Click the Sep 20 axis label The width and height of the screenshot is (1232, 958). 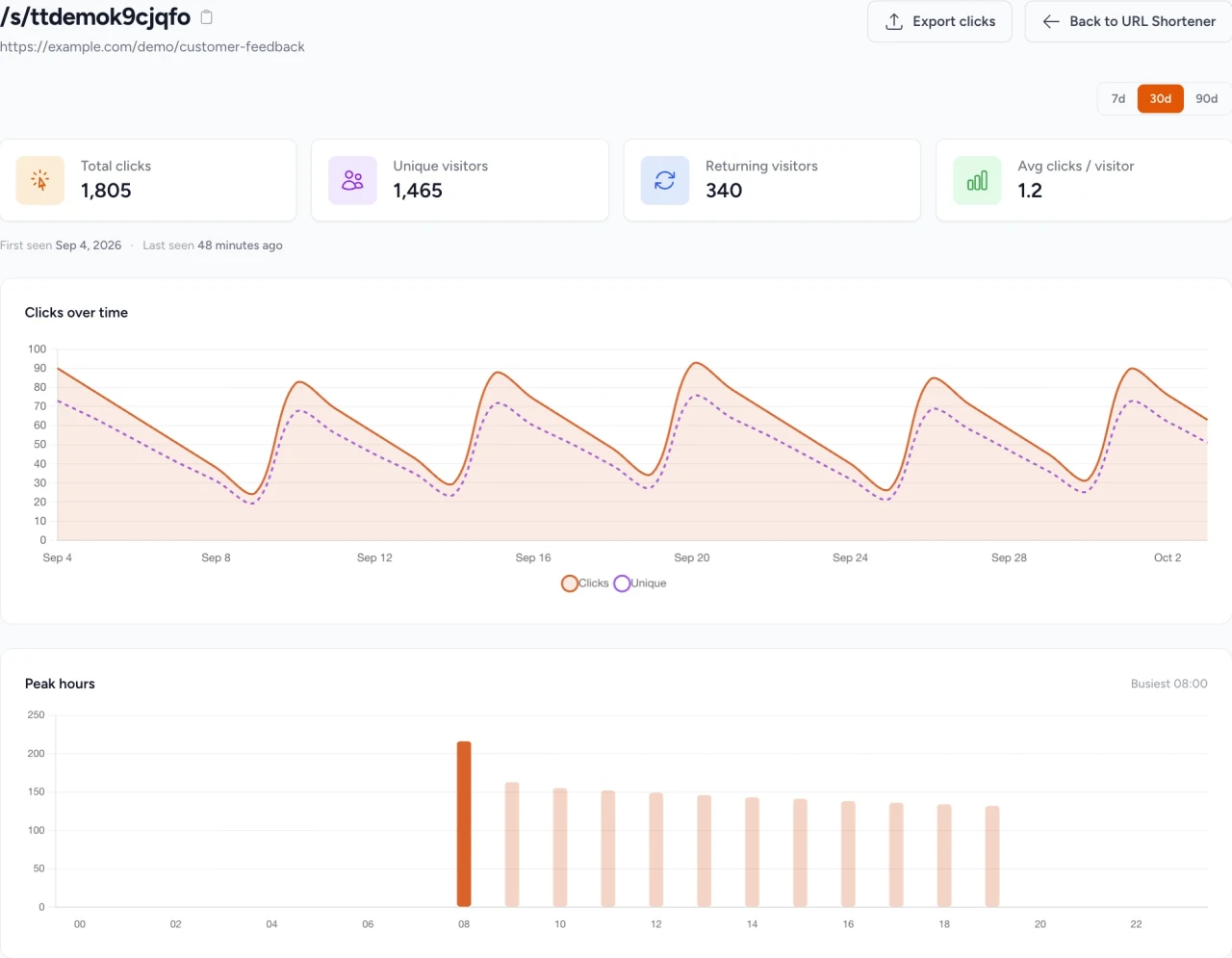click(692, 557)
